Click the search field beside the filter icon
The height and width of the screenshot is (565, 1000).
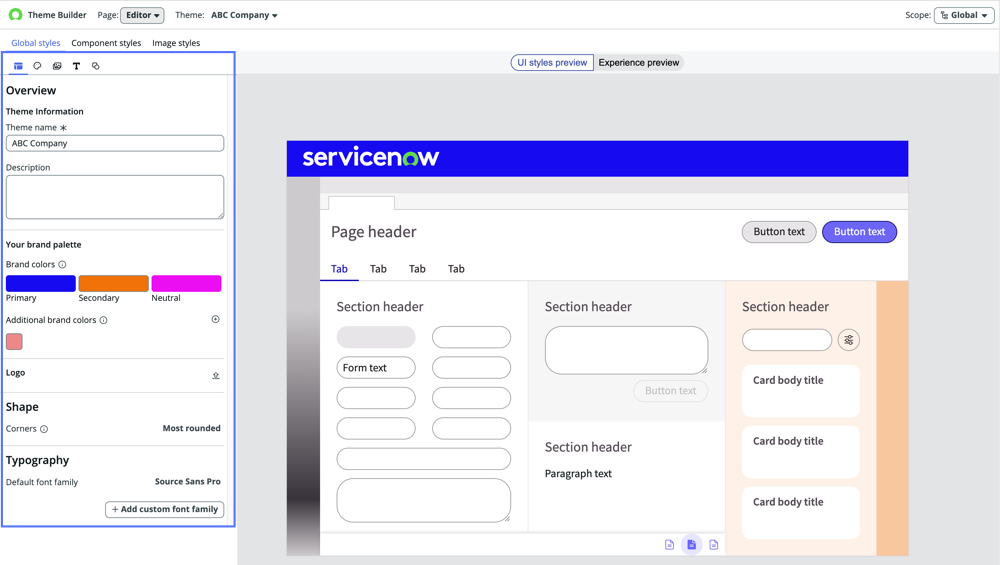point(786,340)
